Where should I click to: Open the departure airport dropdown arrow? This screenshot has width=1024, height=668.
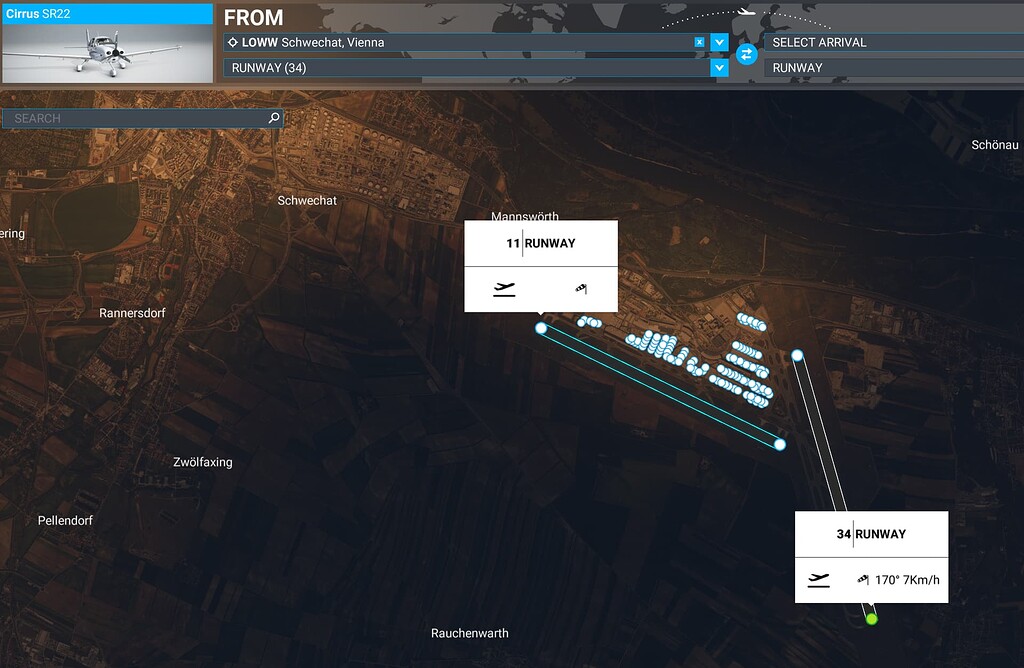[x=718, y=43]
